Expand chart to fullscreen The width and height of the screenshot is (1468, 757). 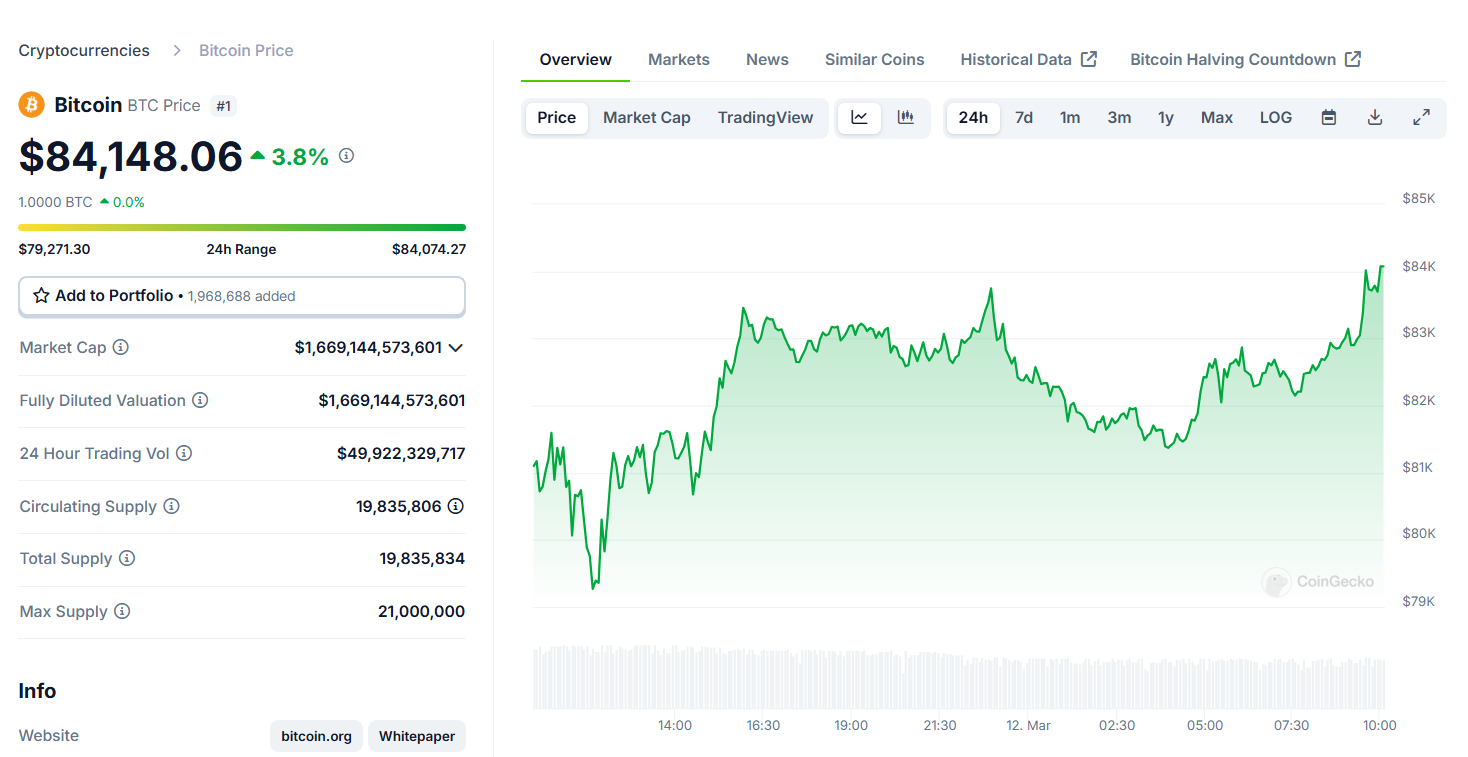coord(1421,118)
